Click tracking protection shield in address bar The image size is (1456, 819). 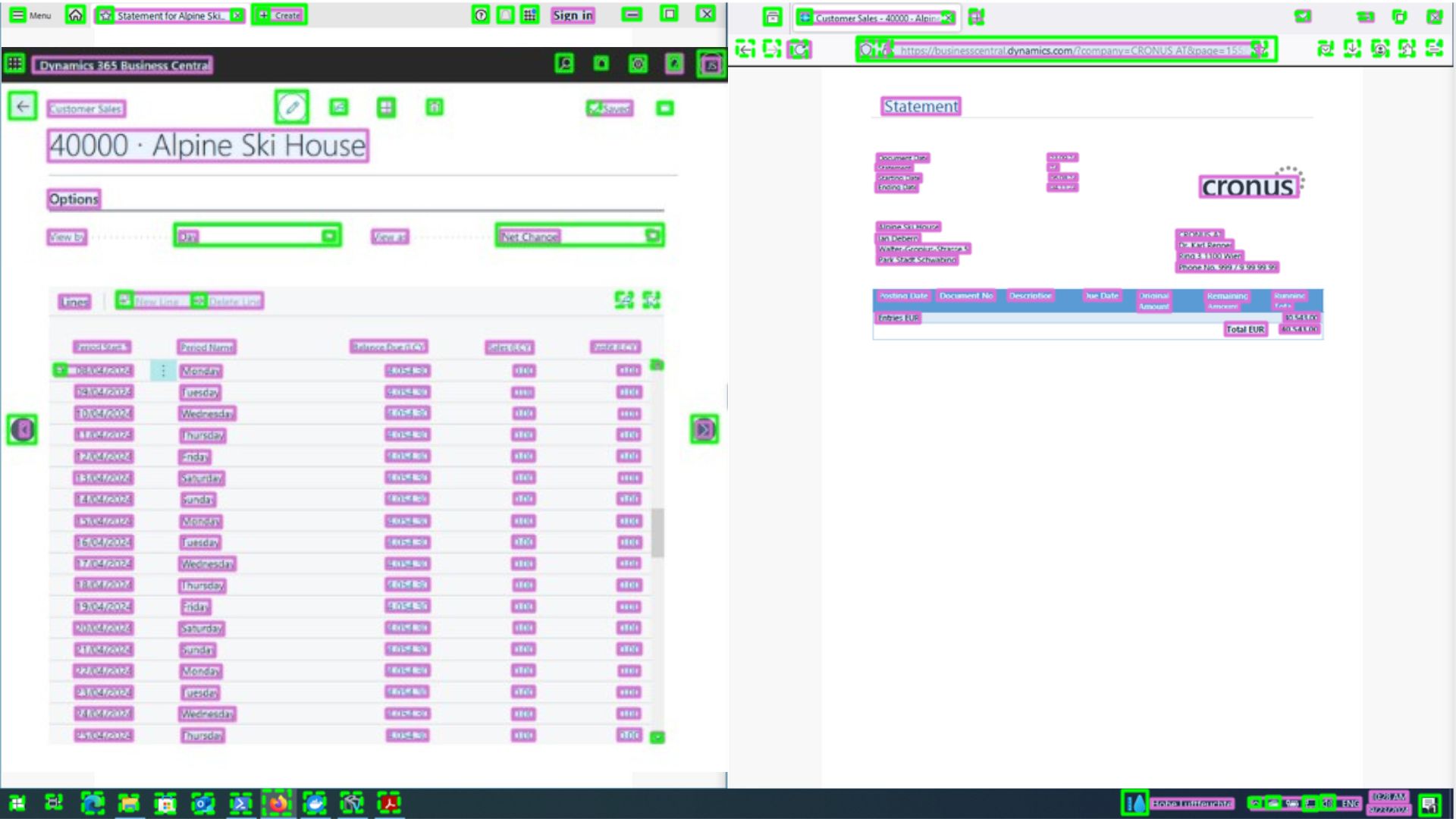[x=865, y=50]
